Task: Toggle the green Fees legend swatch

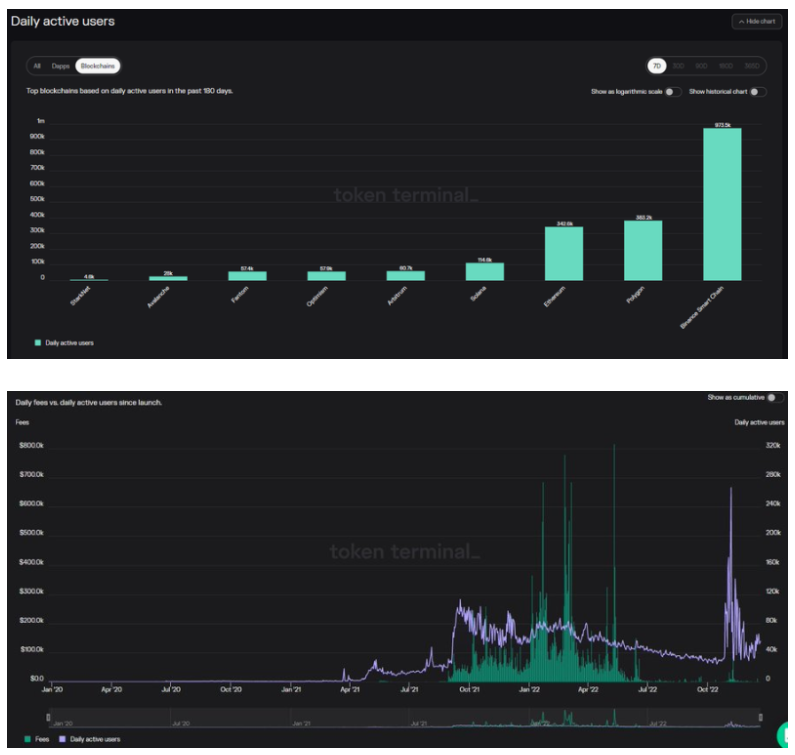Action: point(28,739)
